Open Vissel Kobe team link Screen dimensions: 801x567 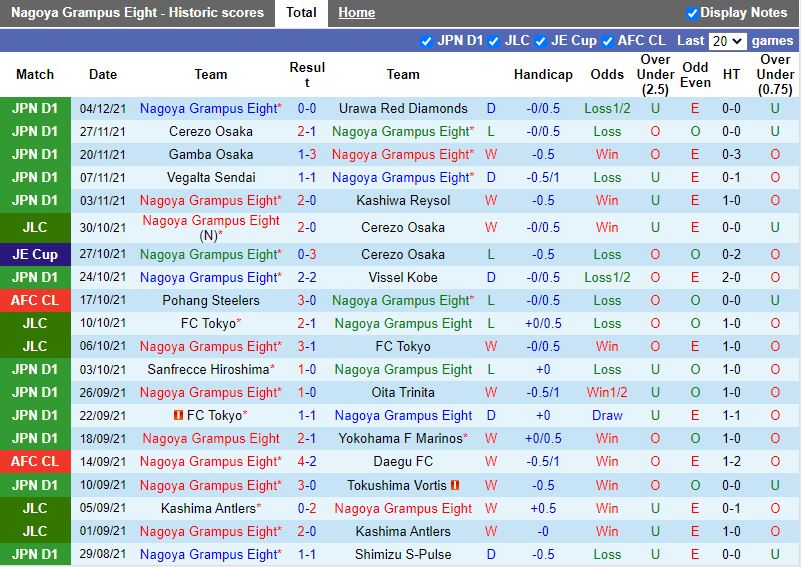[403, 277]
